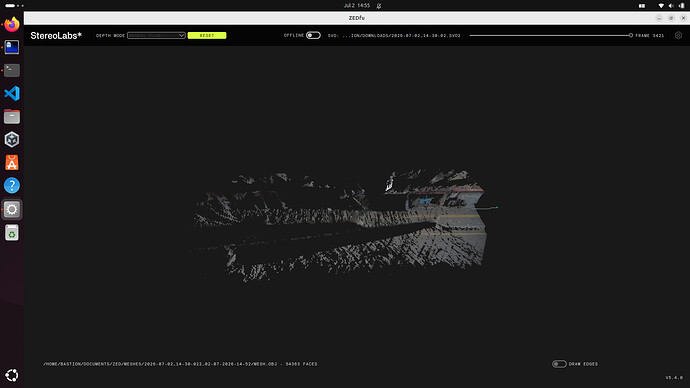Launch Firefox from the dock

[12, 24]
